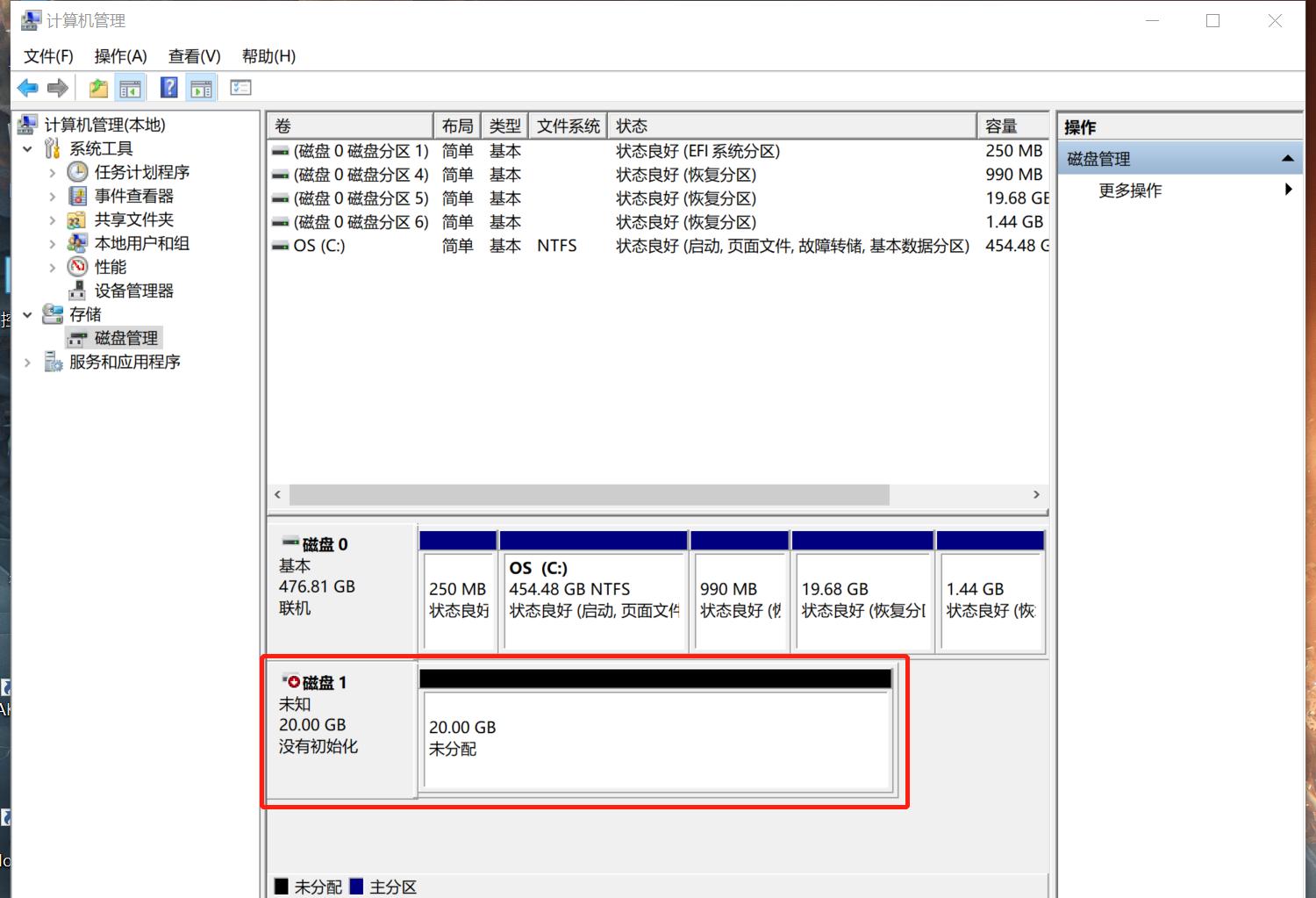Collapse the 存储 node chevron
1316x898 pixels.
tap(27, 314)
